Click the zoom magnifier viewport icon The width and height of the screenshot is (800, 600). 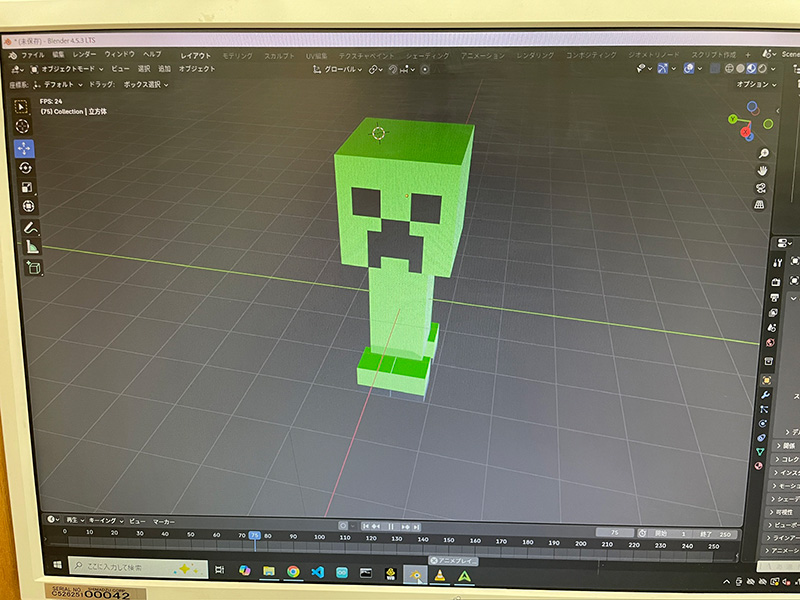(764, 153)
